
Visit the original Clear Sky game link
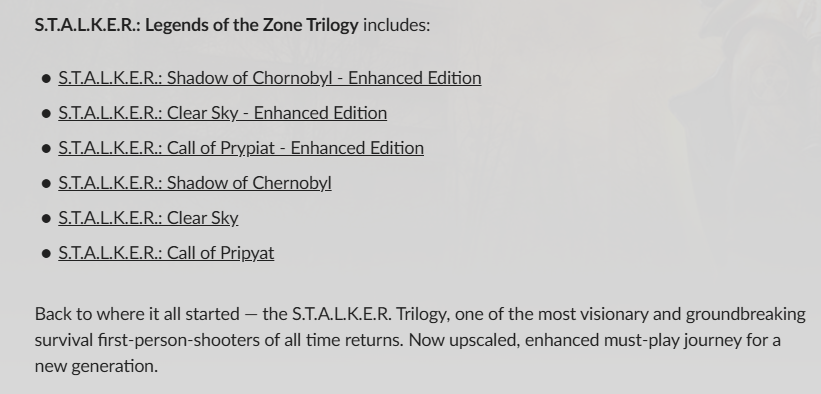[148, 218]
